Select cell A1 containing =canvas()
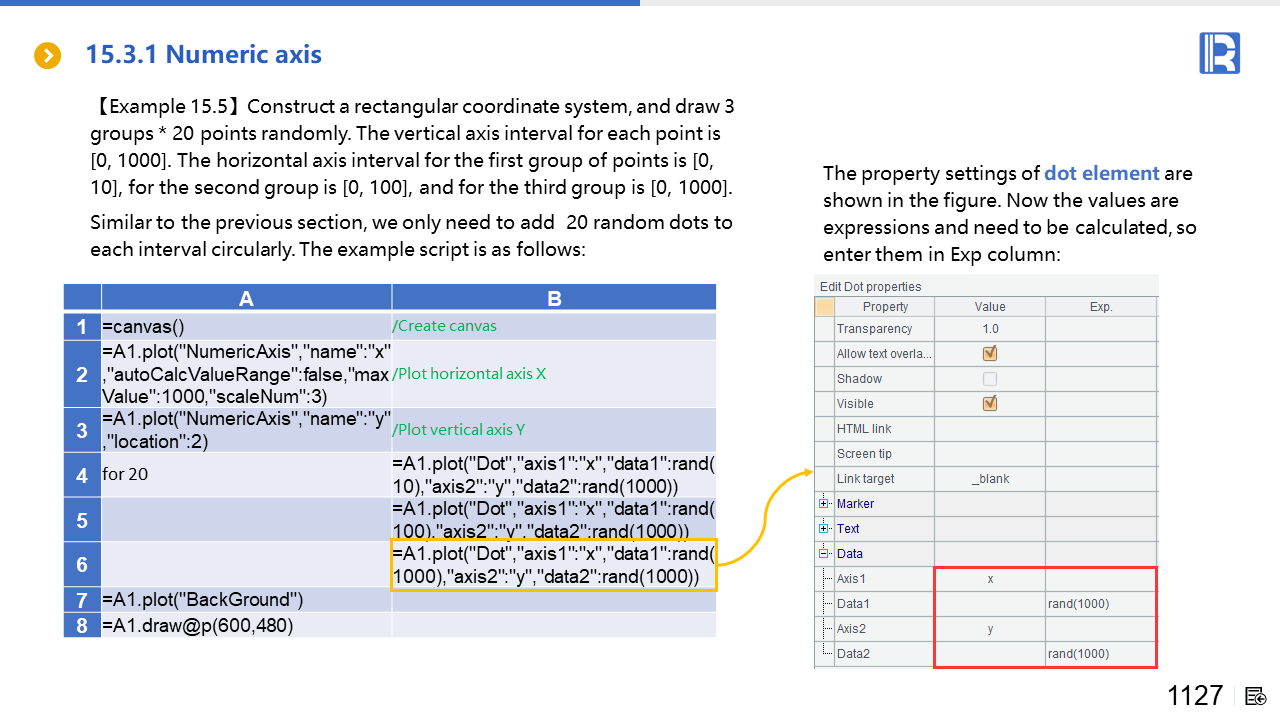Screen dimensions: 1280x720 (x=246, y=326)
